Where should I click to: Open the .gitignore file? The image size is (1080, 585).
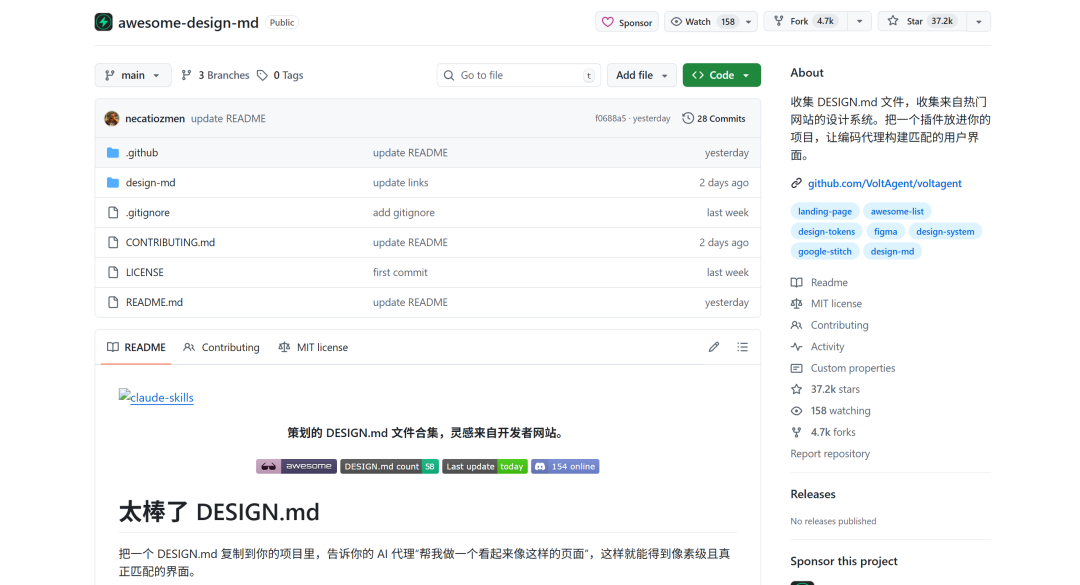147,213
